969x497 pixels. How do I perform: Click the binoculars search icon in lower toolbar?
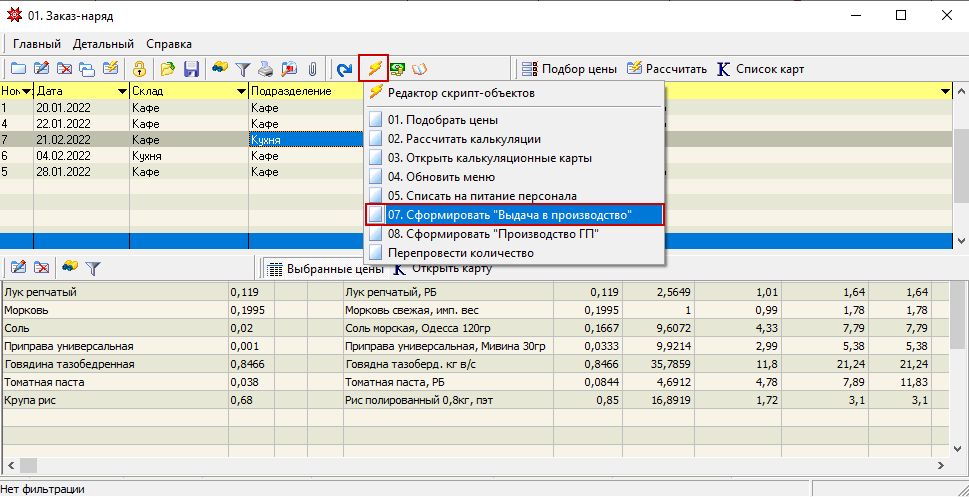point(70,267)
